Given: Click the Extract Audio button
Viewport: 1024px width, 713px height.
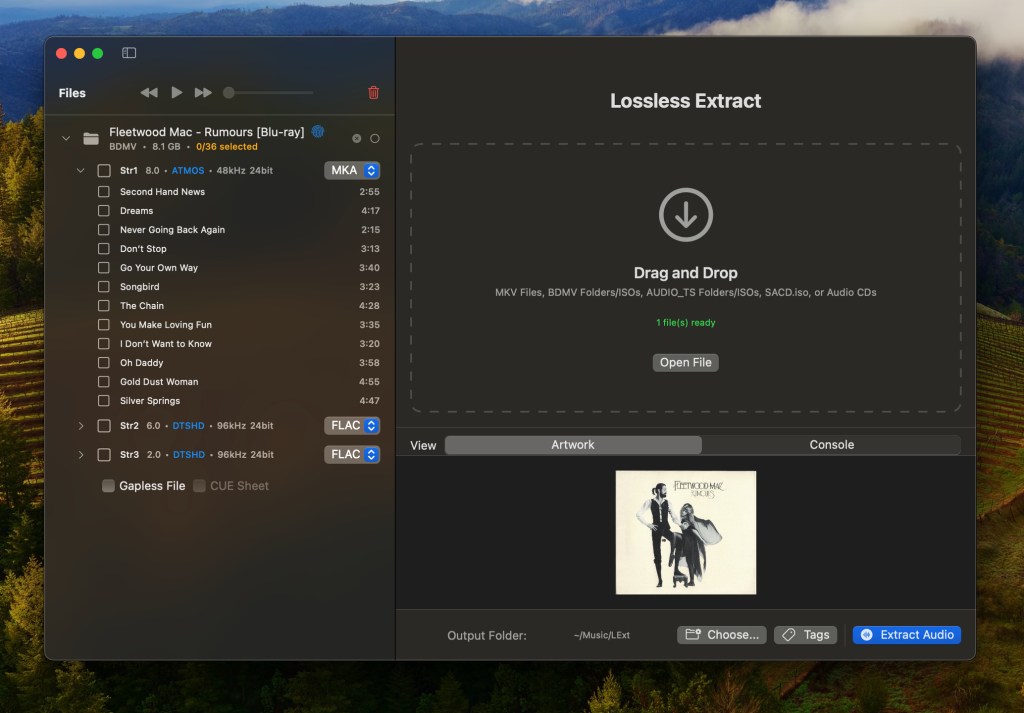Looking at the screenshot, I should coord(907,635).
